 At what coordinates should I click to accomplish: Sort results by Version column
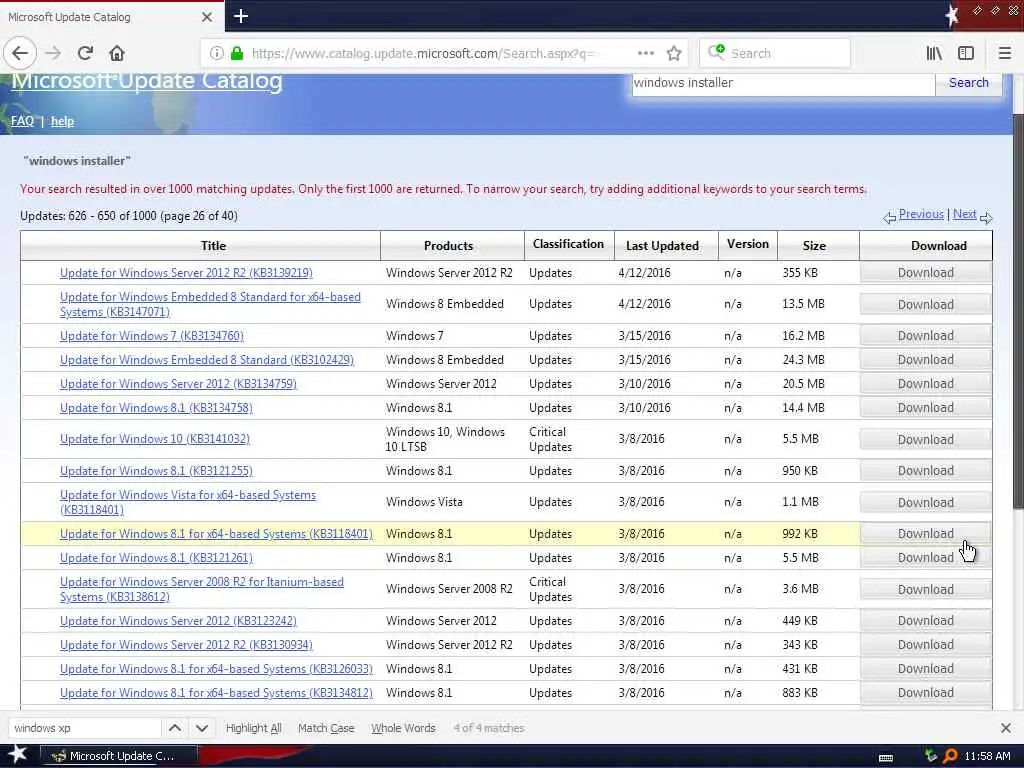[x=748, y=244]
